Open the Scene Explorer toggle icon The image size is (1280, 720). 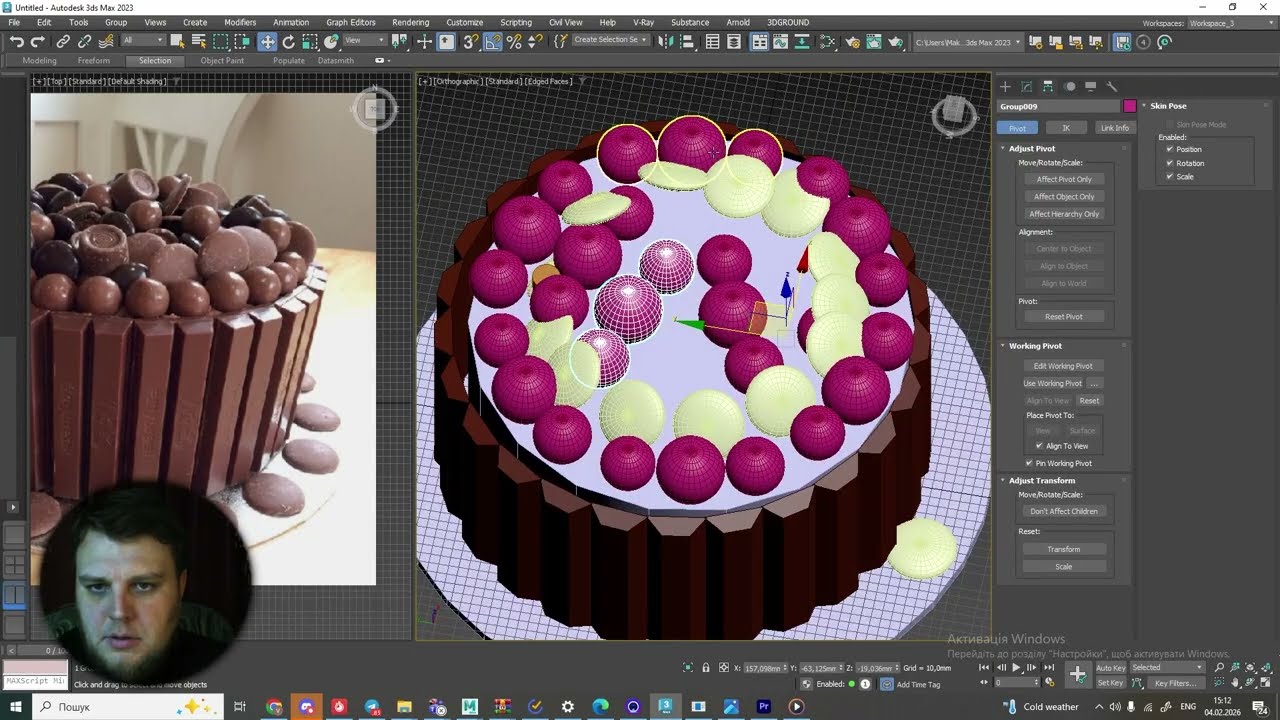[712, 41]
